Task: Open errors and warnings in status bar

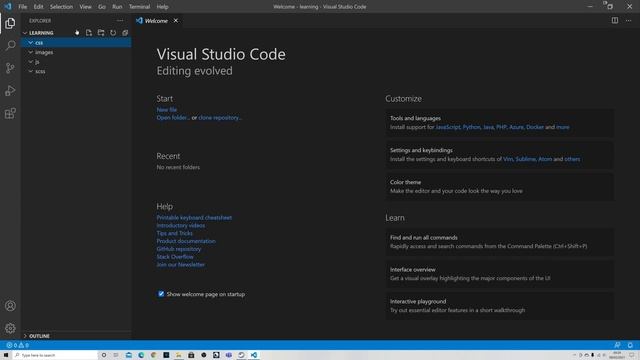Action: point(18,345)
